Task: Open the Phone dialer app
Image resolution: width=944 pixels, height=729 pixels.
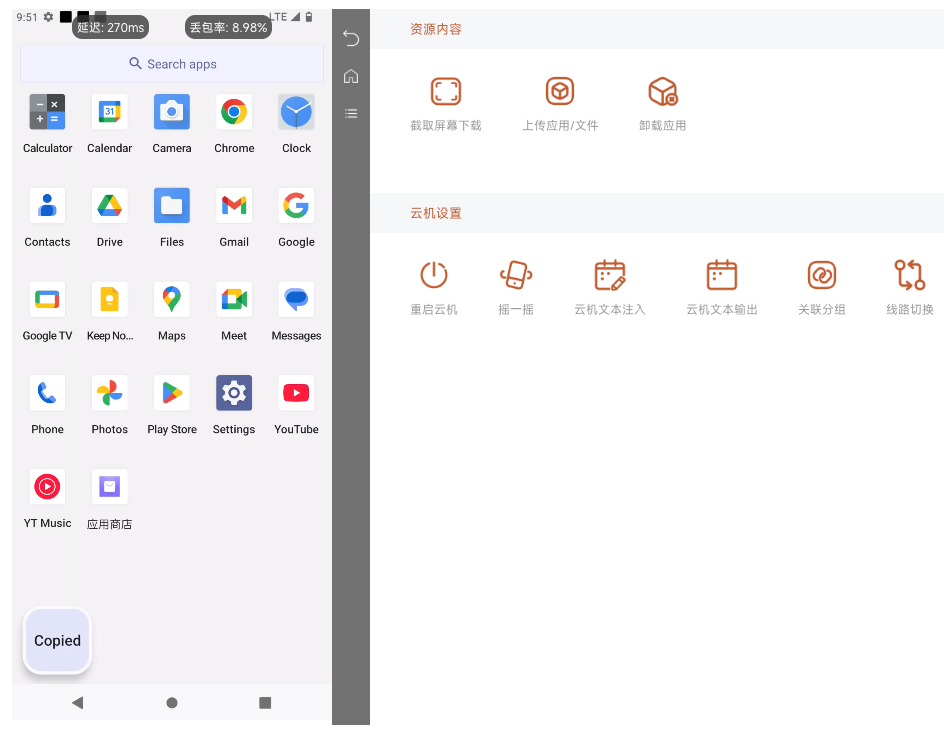Action: coord(48,393)
